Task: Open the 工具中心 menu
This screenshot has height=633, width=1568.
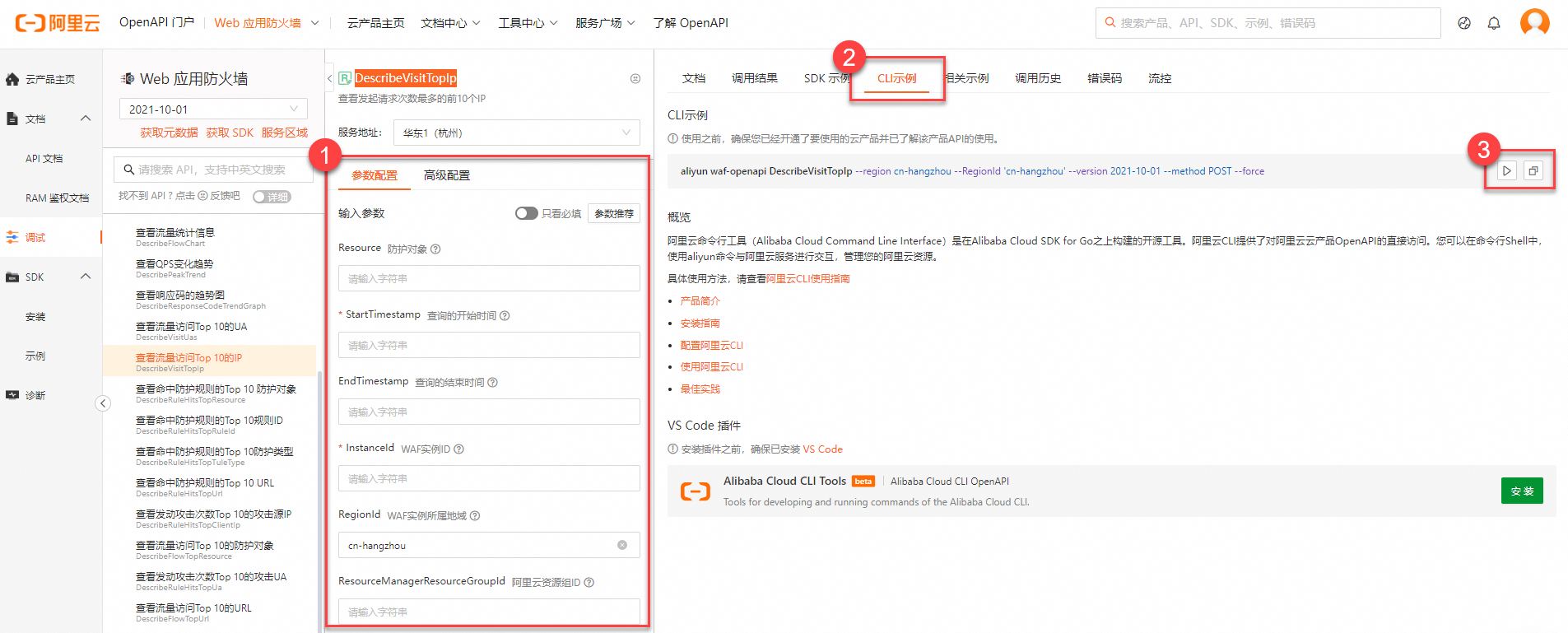Action: tap(528, 23)
